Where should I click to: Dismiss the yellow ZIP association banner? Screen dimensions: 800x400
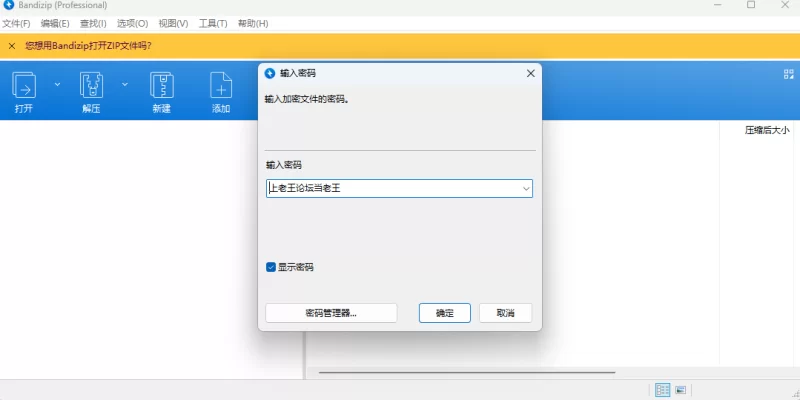tap(12, 46)
